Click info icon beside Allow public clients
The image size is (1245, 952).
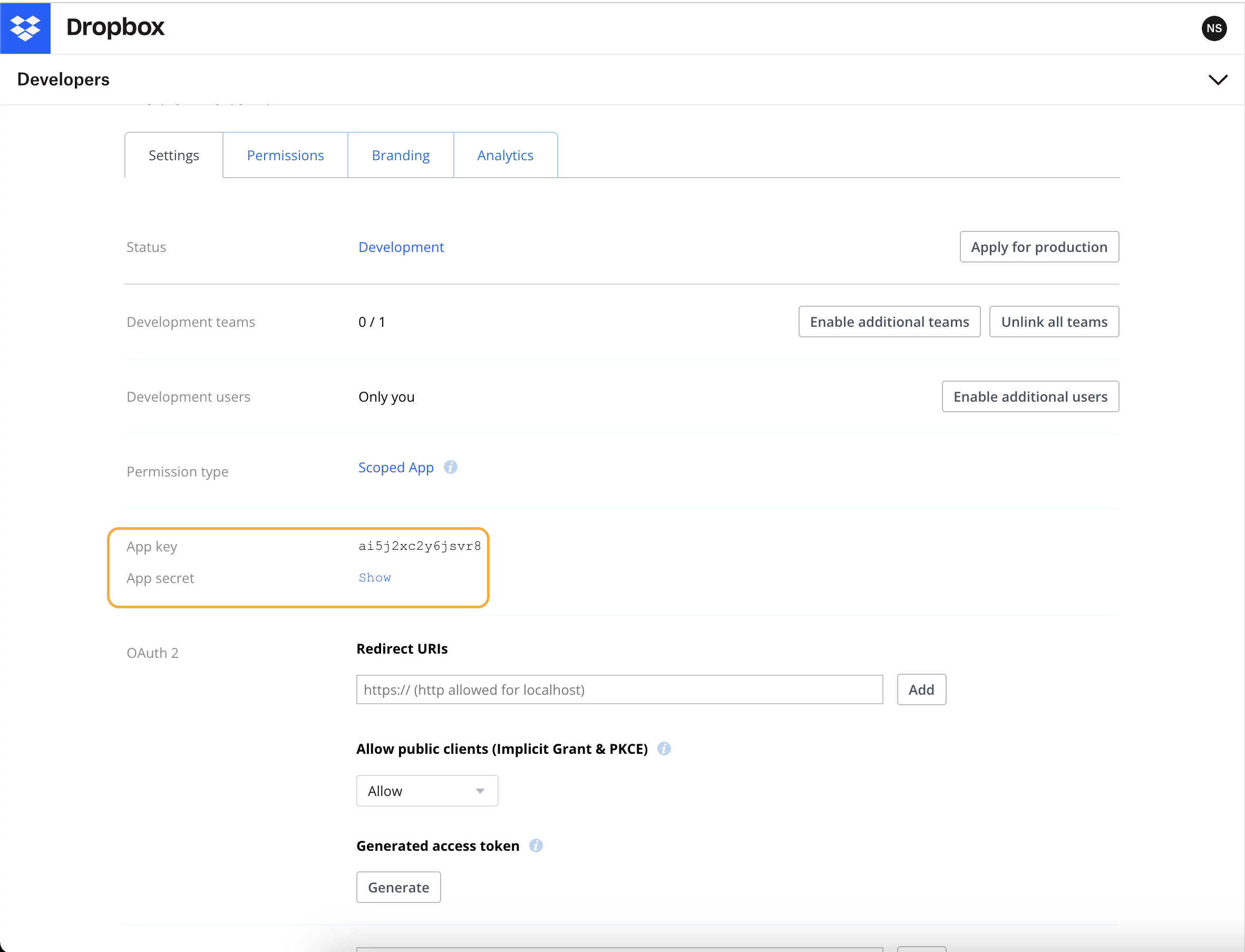pyautogui.click(x=664, y=749)
